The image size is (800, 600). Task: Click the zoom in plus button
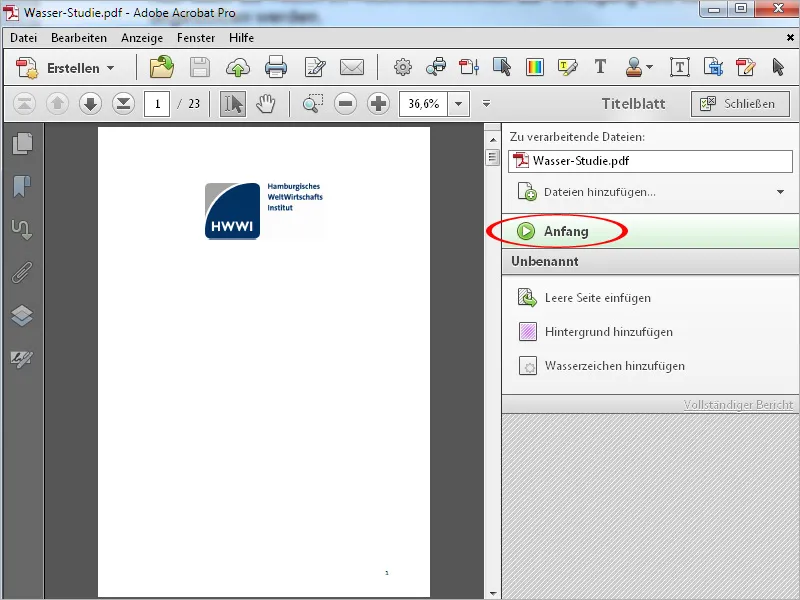tap(378, 104)
